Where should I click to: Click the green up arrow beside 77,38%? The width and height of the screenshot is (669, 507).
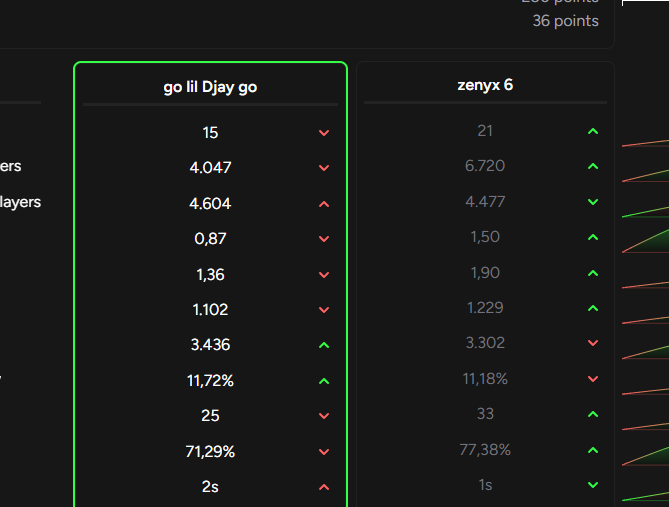pyautogui.click(x=593, y=450)
